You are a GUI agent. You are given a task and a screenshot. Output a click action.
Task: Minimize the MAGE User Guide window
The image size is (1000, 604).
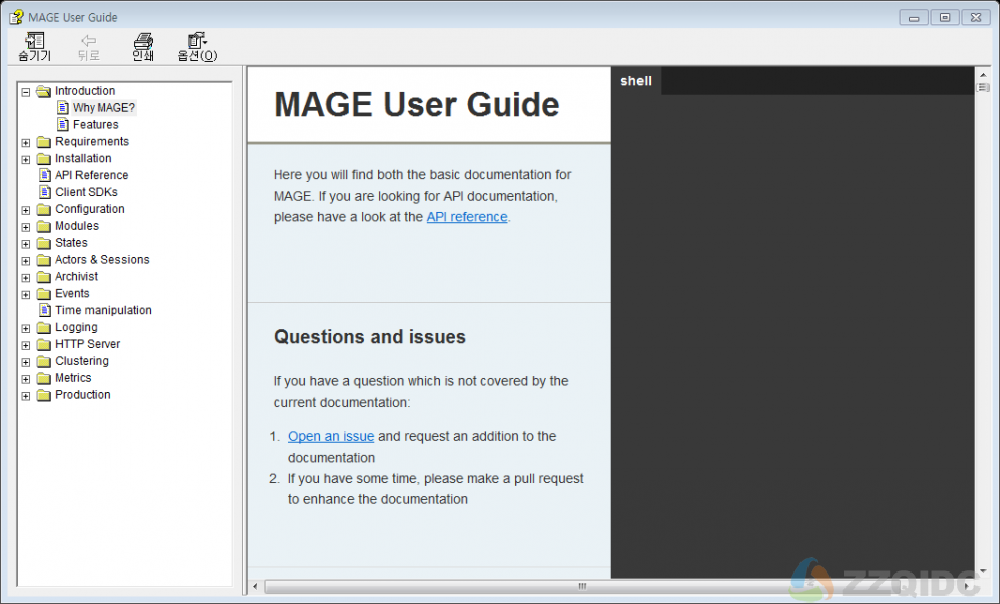pyautogui.click(x=914, y=17)
